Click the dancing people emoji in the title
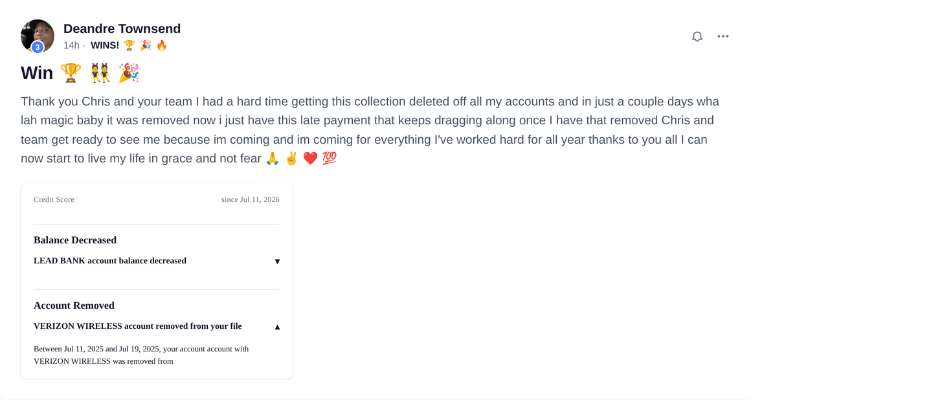 [100, 73]
